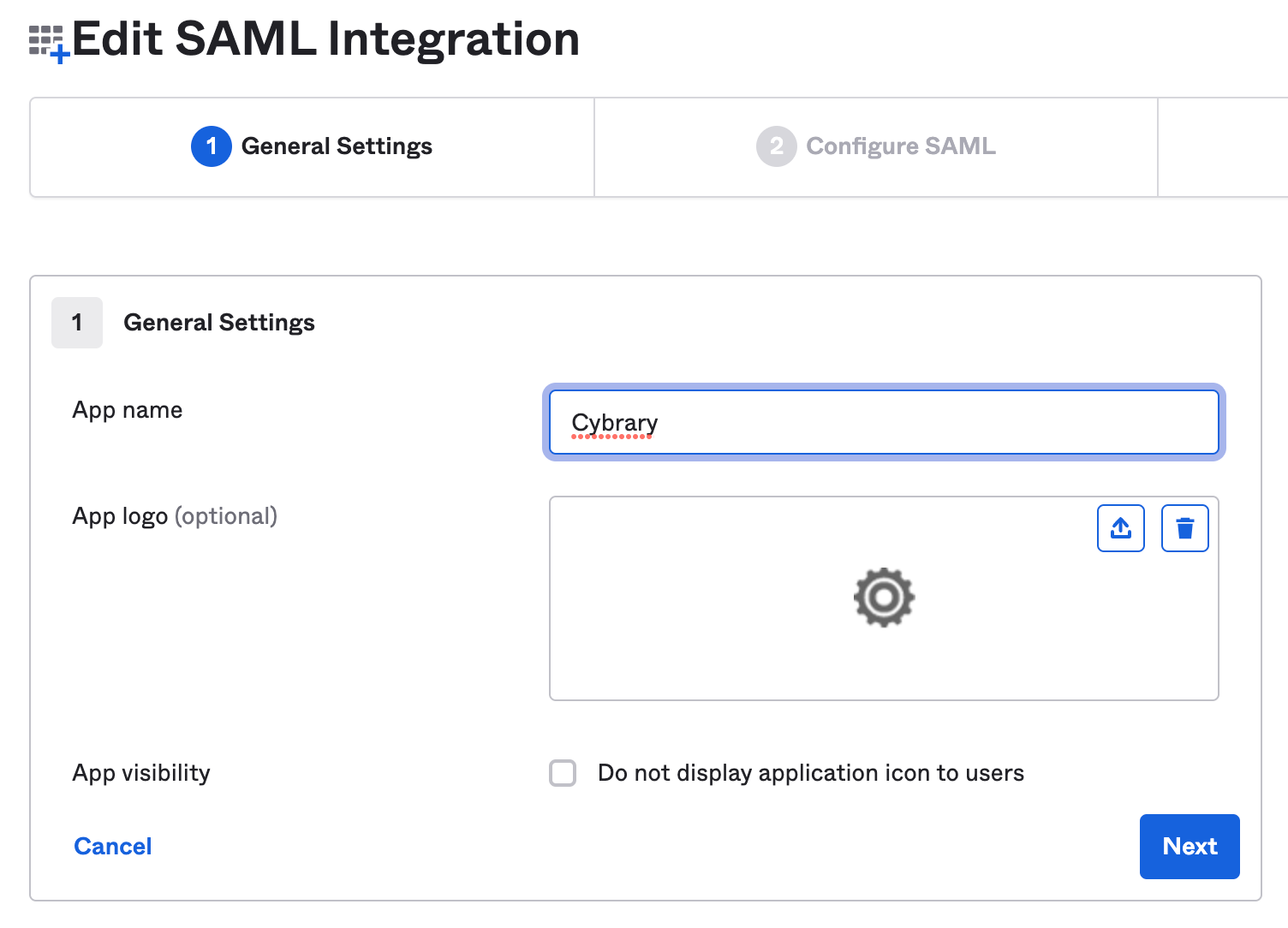Click the App logo (optional) label
This screenshot has width=1288, height=928.
point(175,516)
